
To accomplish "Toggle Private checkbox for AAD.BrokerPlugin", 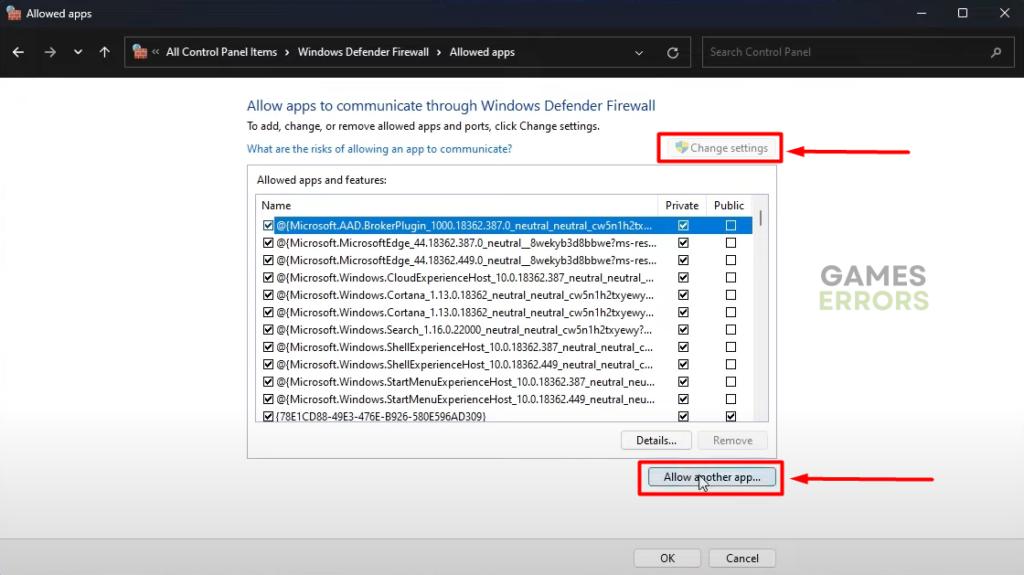I will point(683,225).
